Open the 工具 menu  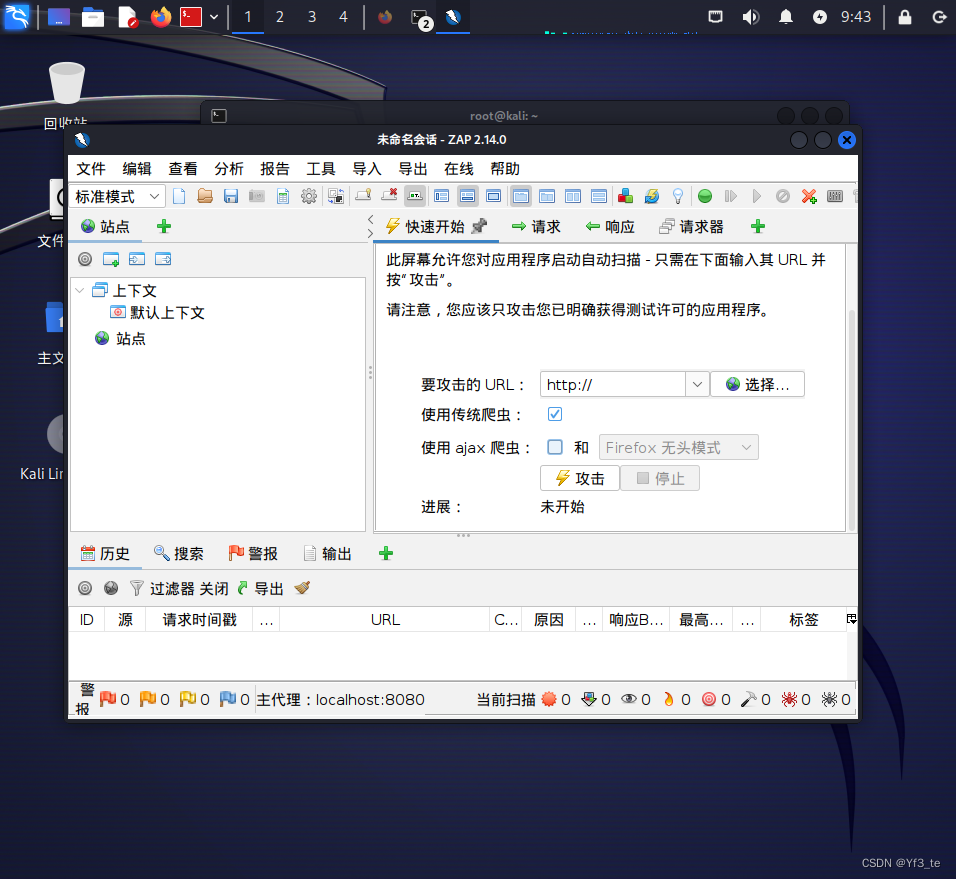tap(321, 169)
